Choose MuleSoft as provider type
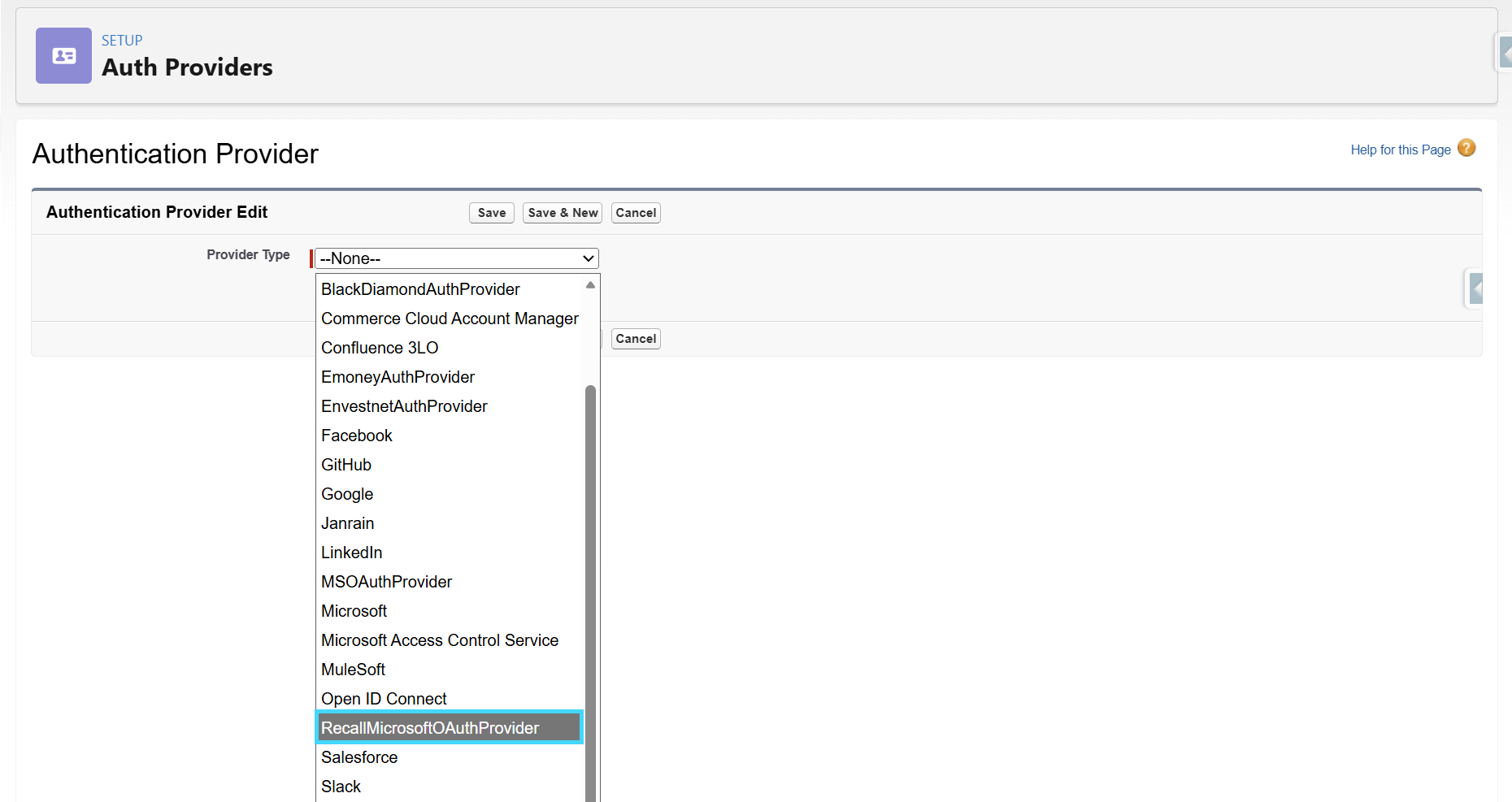Screen dimensions: 1512x802 point(450,670)
